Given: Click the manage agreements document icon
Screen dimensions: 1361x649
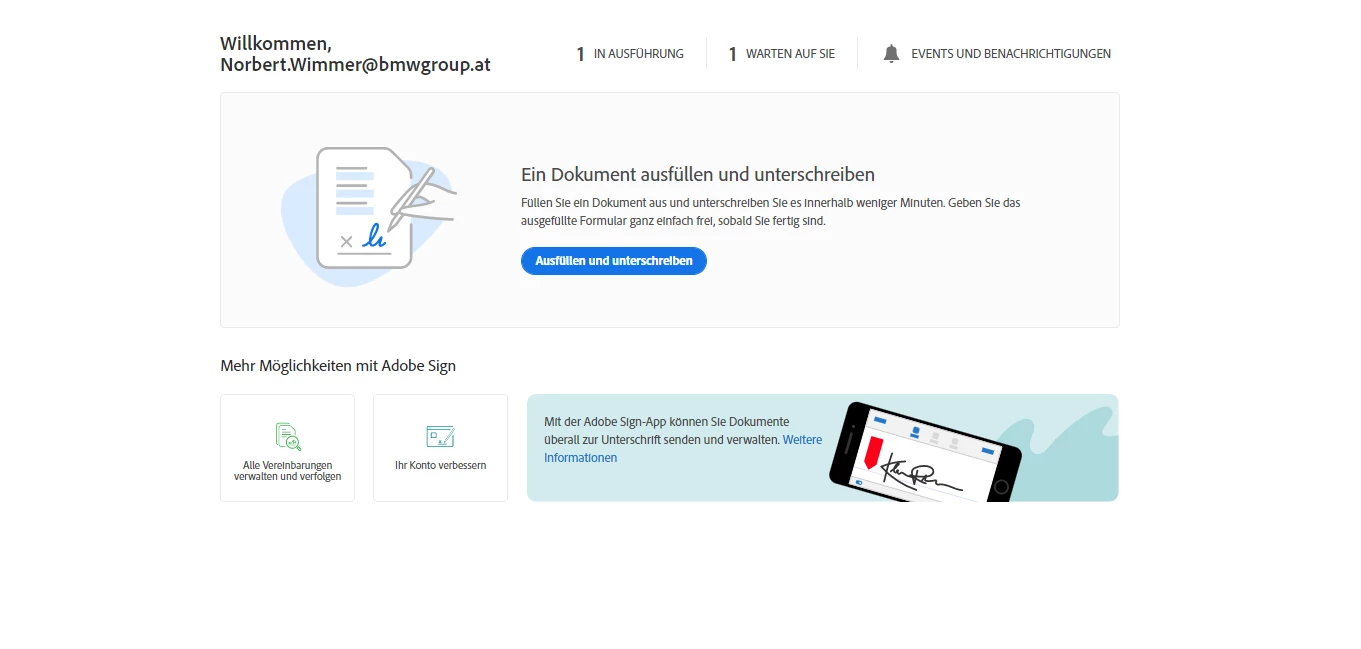Looking at the screenshot, I should point(288,436).
